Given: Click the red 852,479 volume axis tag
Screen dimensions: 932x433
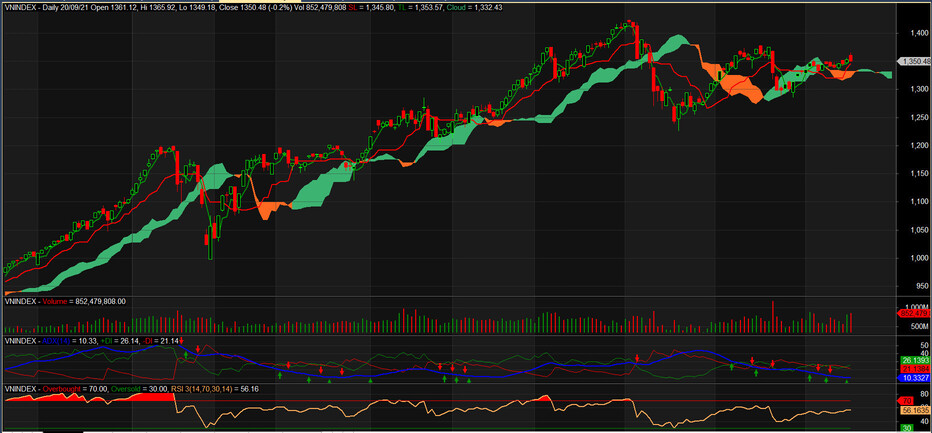Looking at the screenshot, I should (x=915, y=312).
